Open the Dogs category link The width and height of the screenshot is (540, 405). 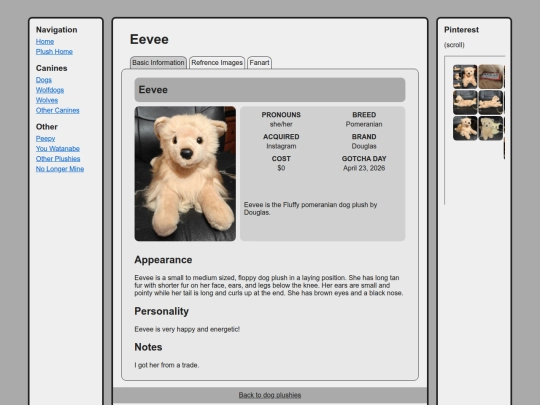(44, 80)
